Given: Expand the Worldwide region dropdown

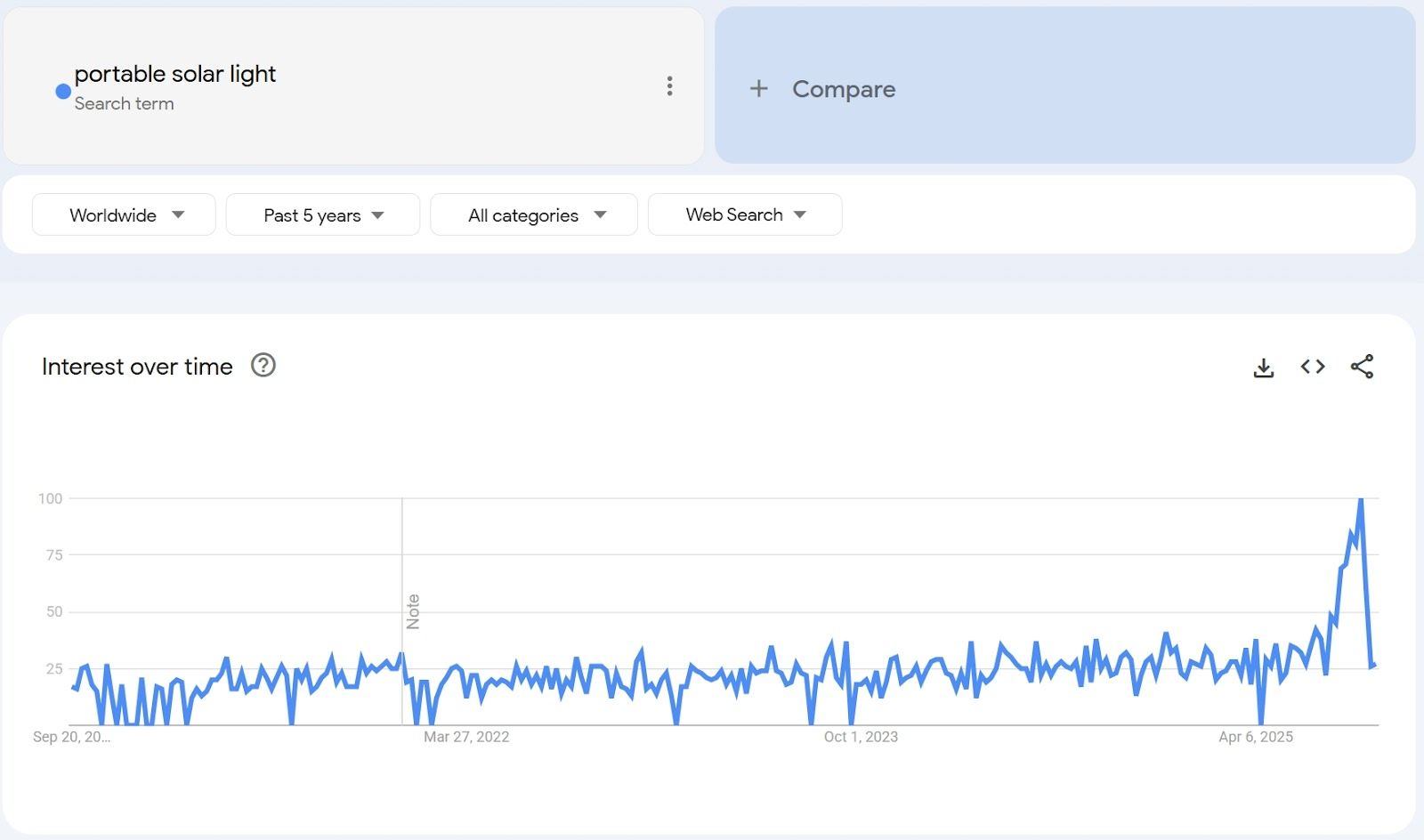Looking at the screenshot, I should [125, 215].
